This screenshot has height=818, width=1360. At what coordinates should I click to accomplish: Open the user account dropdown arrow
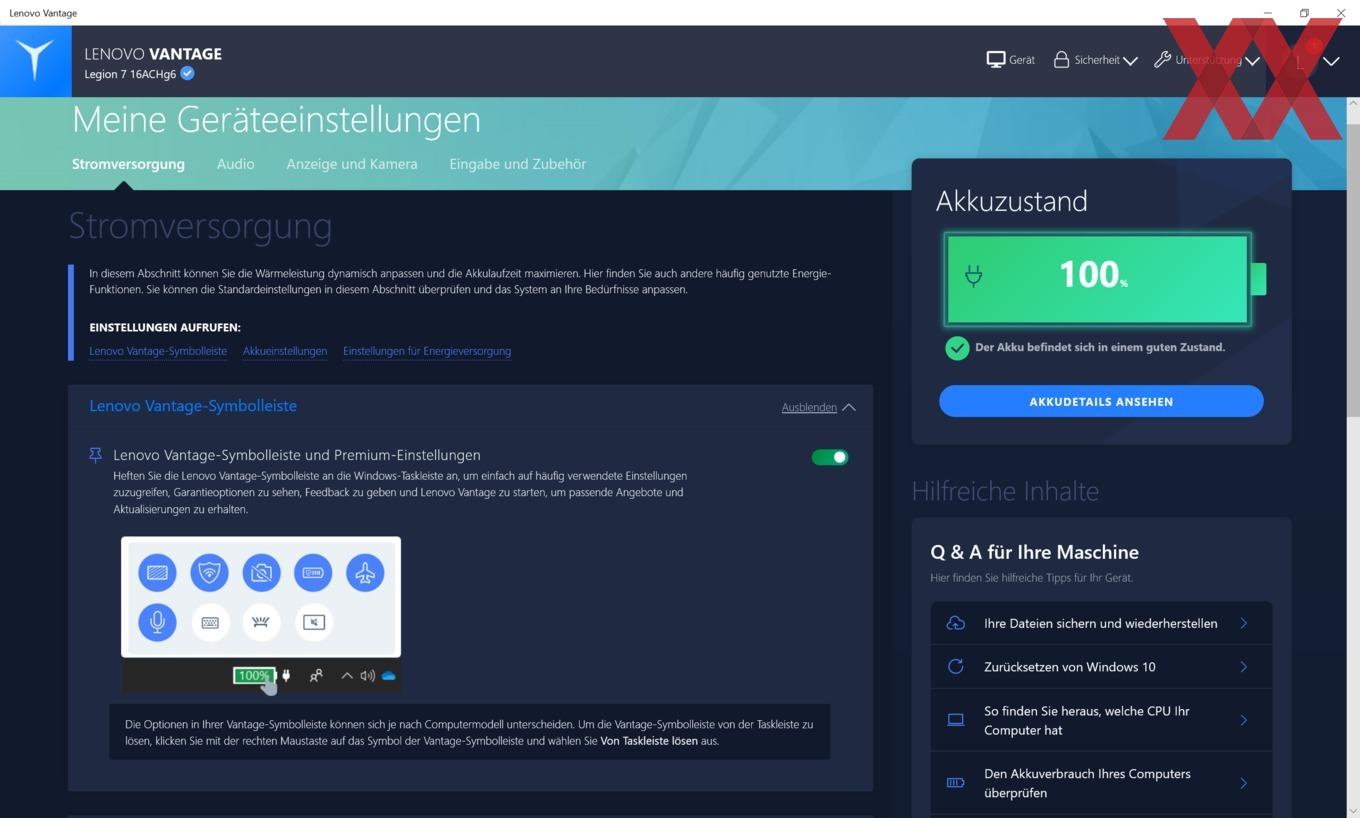click(x=1331, y=61)
